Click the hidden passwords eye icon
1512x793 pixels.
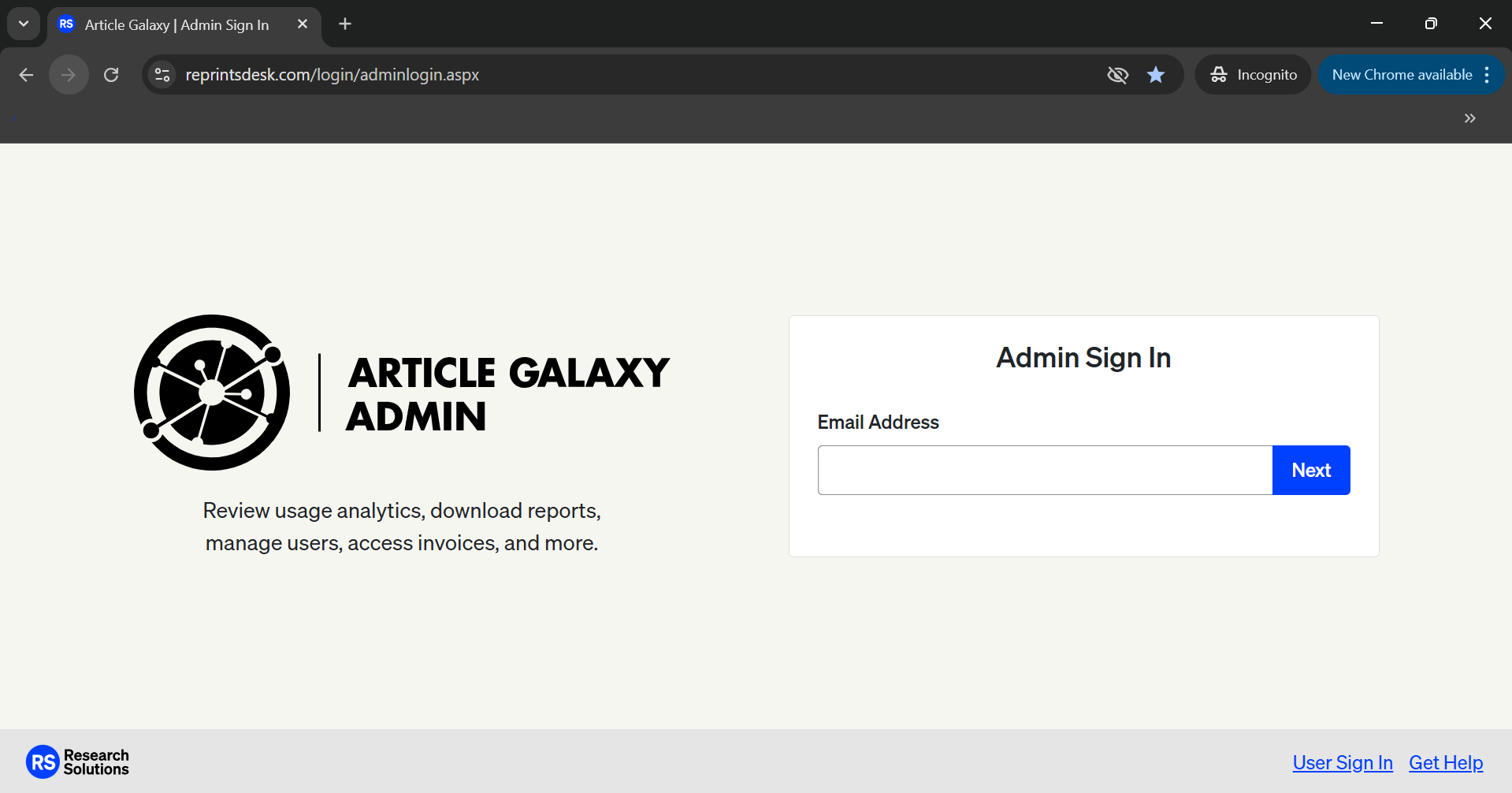pyautogui.click(x=1117, y=74)
